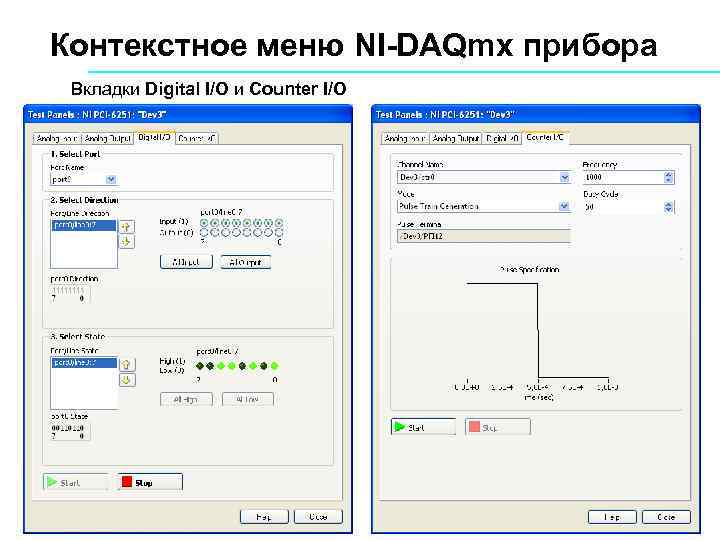Click up arrow icon beside Port/Line State list

(127, 365)
